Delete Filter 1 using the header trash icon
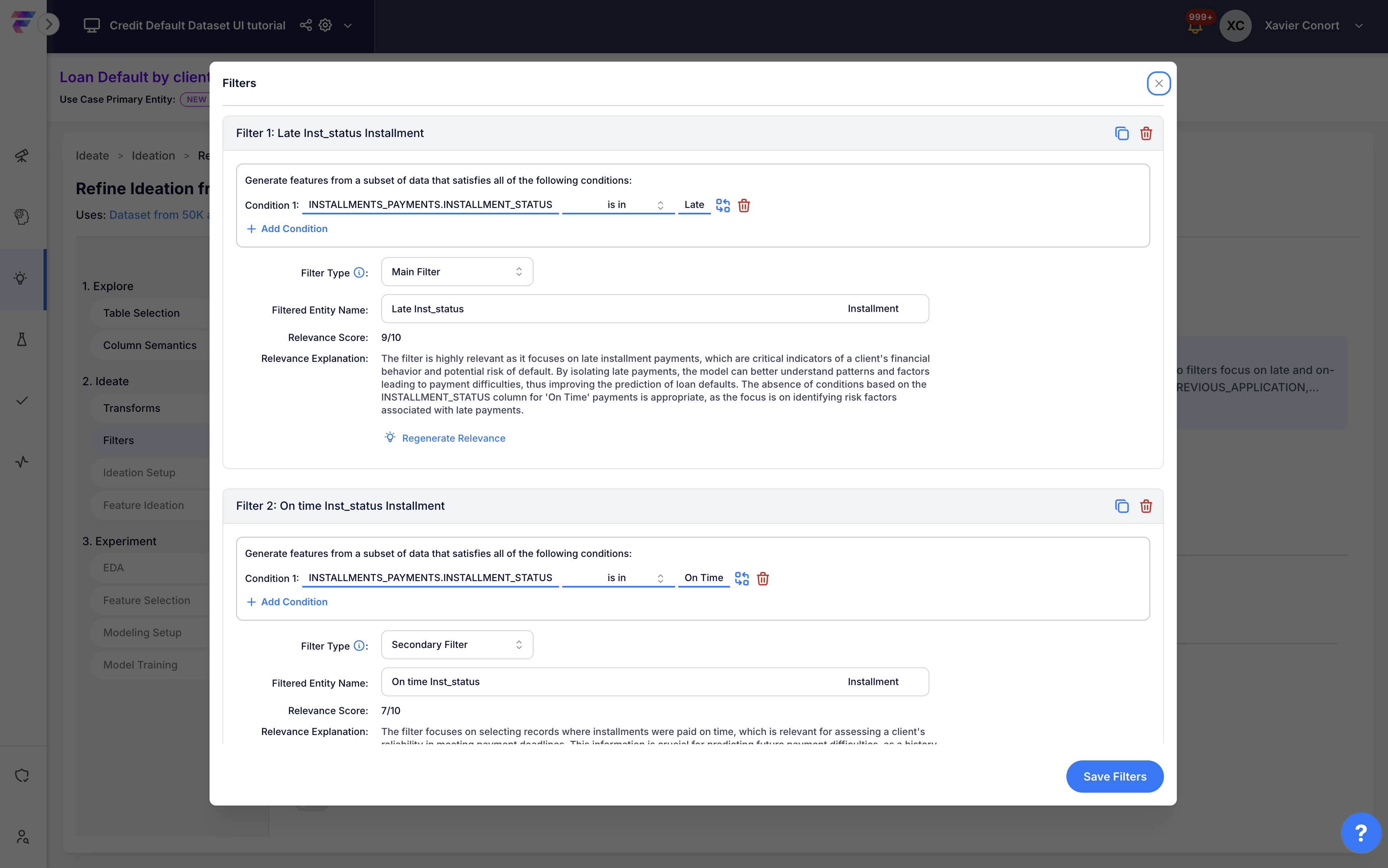The height and width of the screenshot is (868, 1388). (x=1146, y=133)
